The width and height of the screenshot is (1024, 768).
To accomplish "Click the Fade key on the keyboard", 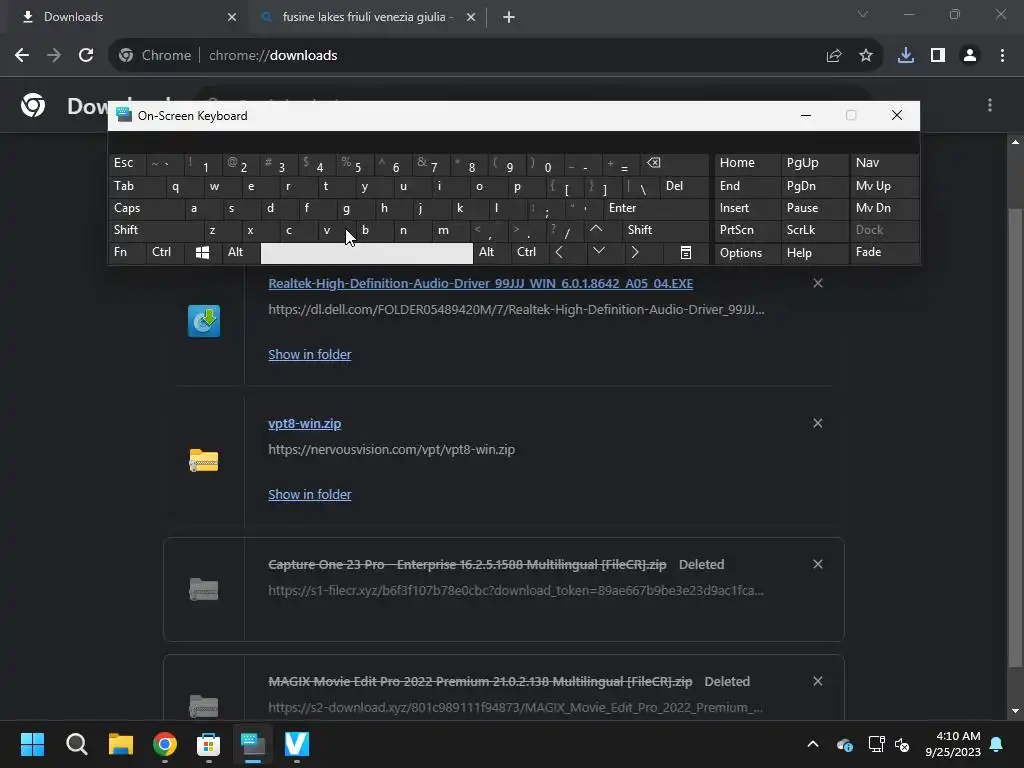I will tap(885, 252).
